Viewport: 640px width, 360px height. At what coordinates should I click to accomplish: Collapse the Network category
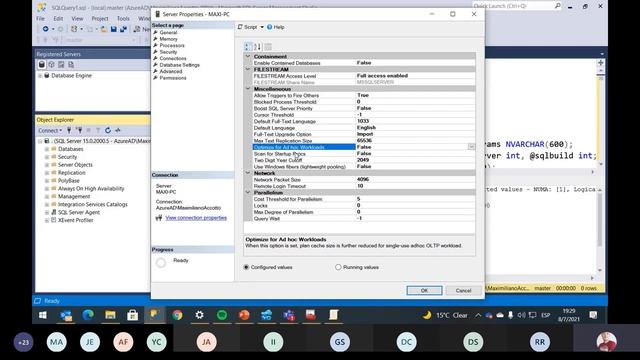tap(248, 173)
